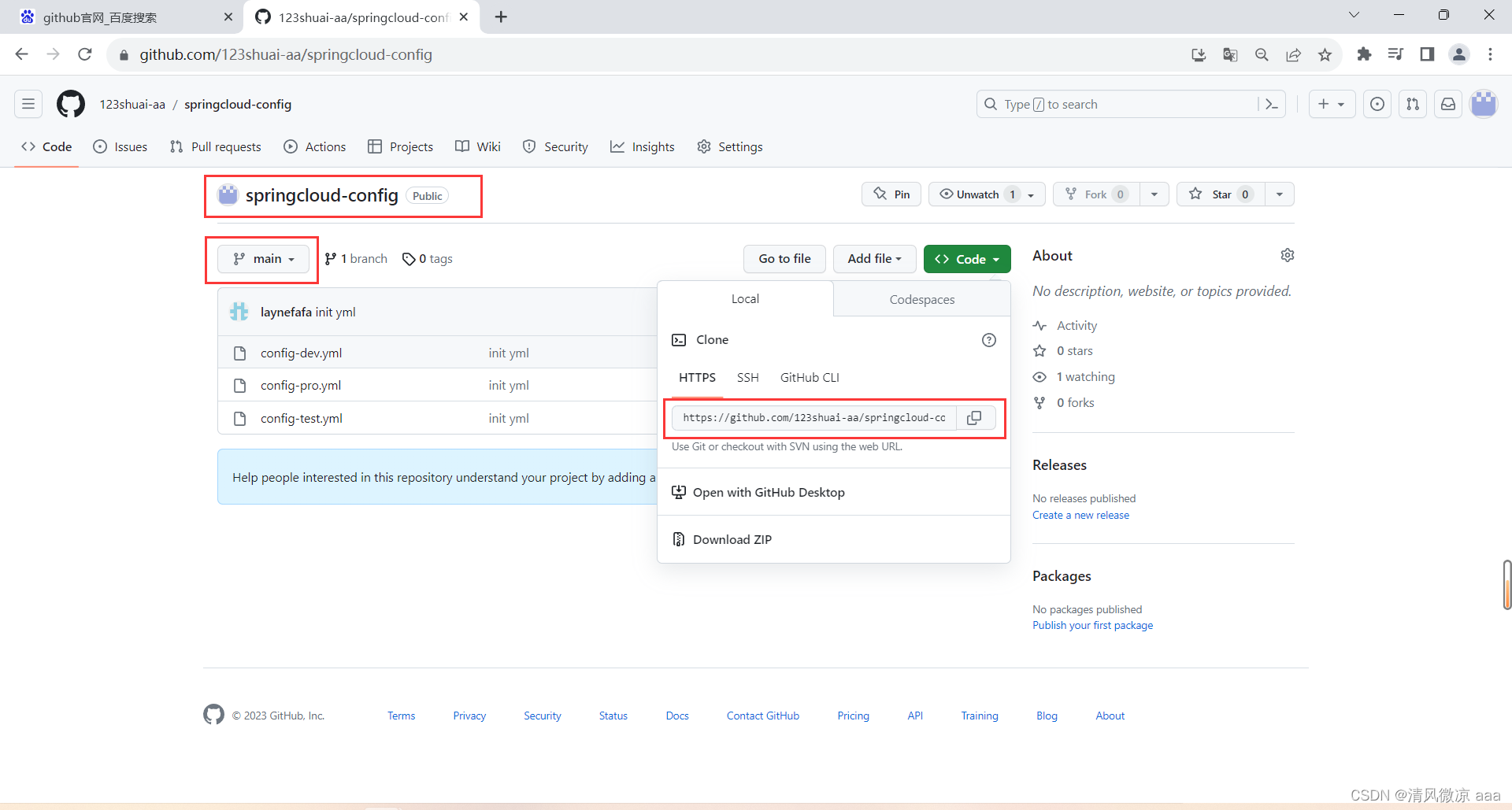Pin the repository with the Pin button
The image size is (1512, 810).
pos(891,194)
